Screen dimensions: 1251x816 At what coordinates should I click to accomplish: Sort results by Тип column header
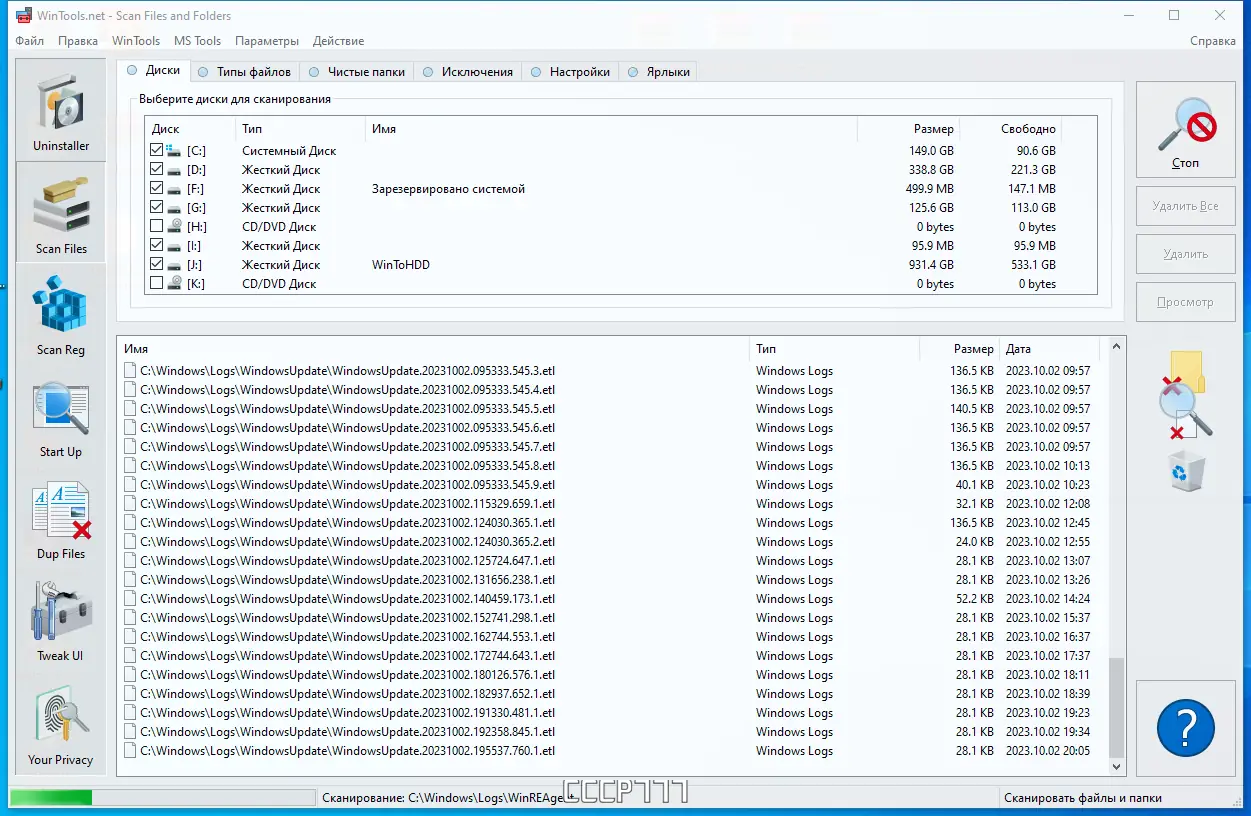834,349
